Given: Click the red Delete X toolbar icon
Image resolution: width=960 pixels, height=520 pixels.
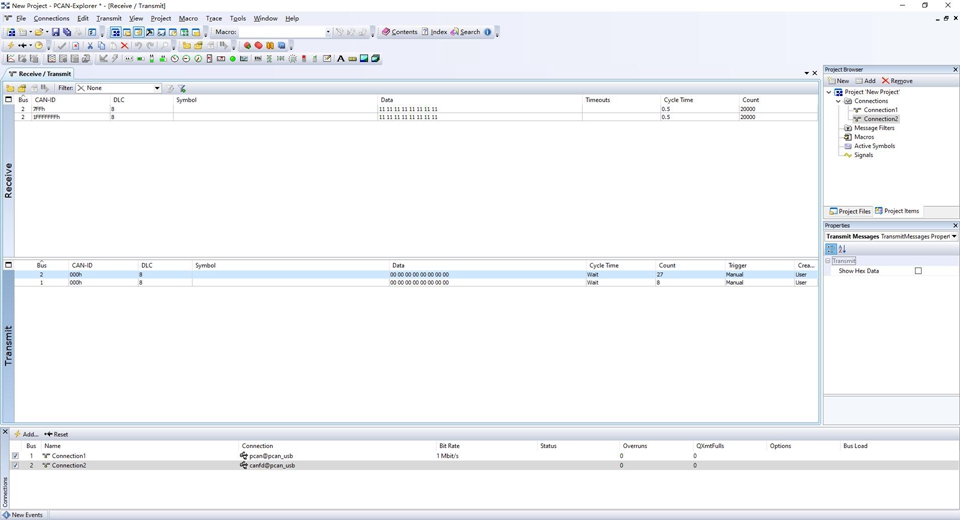Looking at the screenshot, I should pyautogui.click(x=124, y=45).
